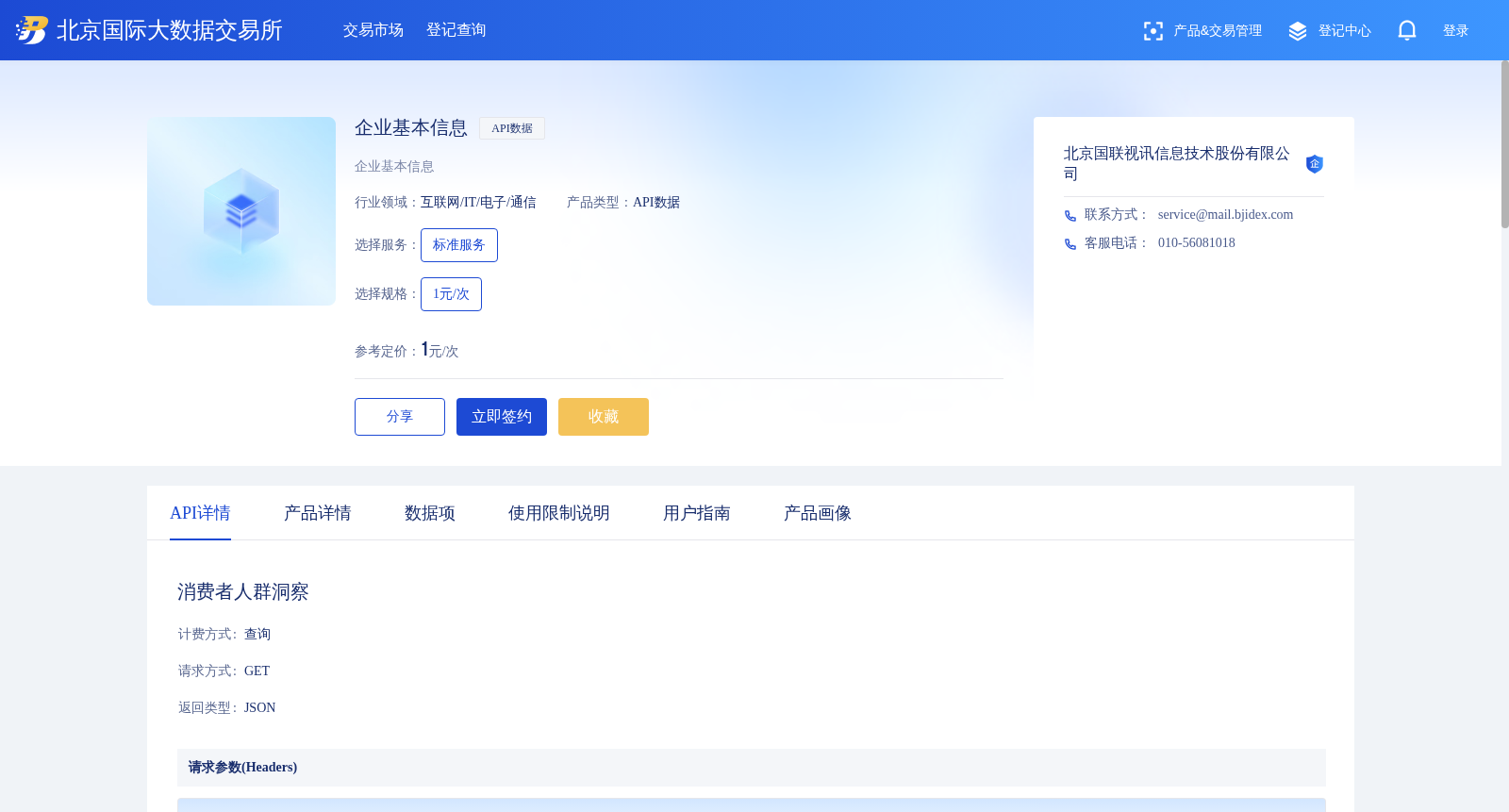
Task: Click the company name 北京国联视讯信息技术股份有限公司
Action: [1177, 163]
